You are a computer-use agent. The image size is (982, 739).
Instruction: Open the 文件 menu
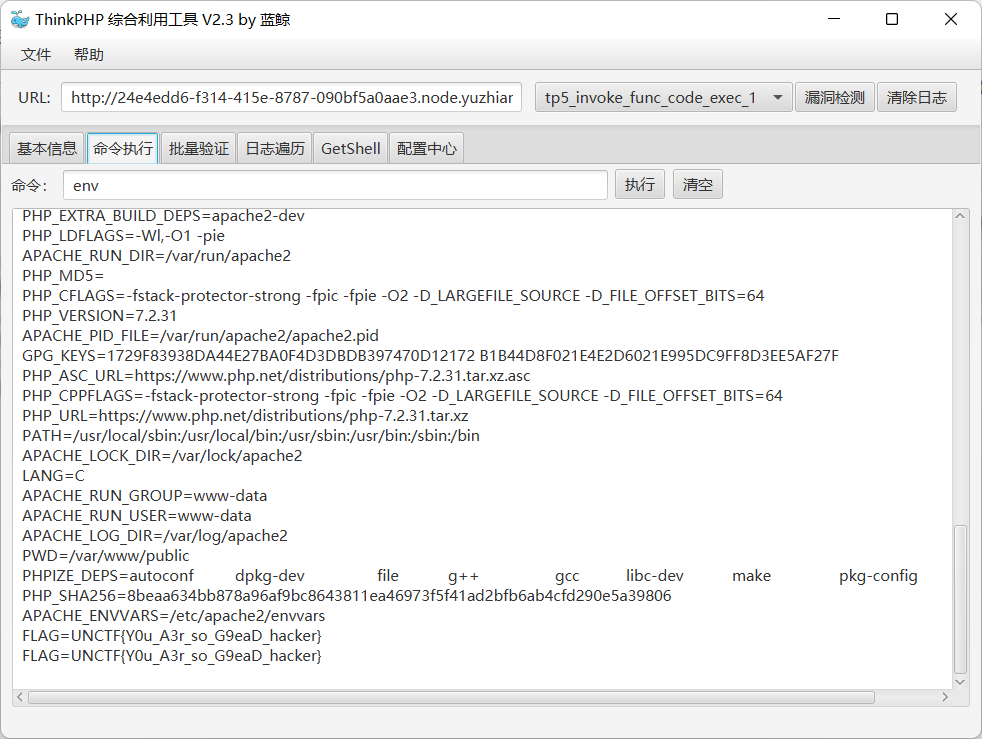[x=36, y=55]
